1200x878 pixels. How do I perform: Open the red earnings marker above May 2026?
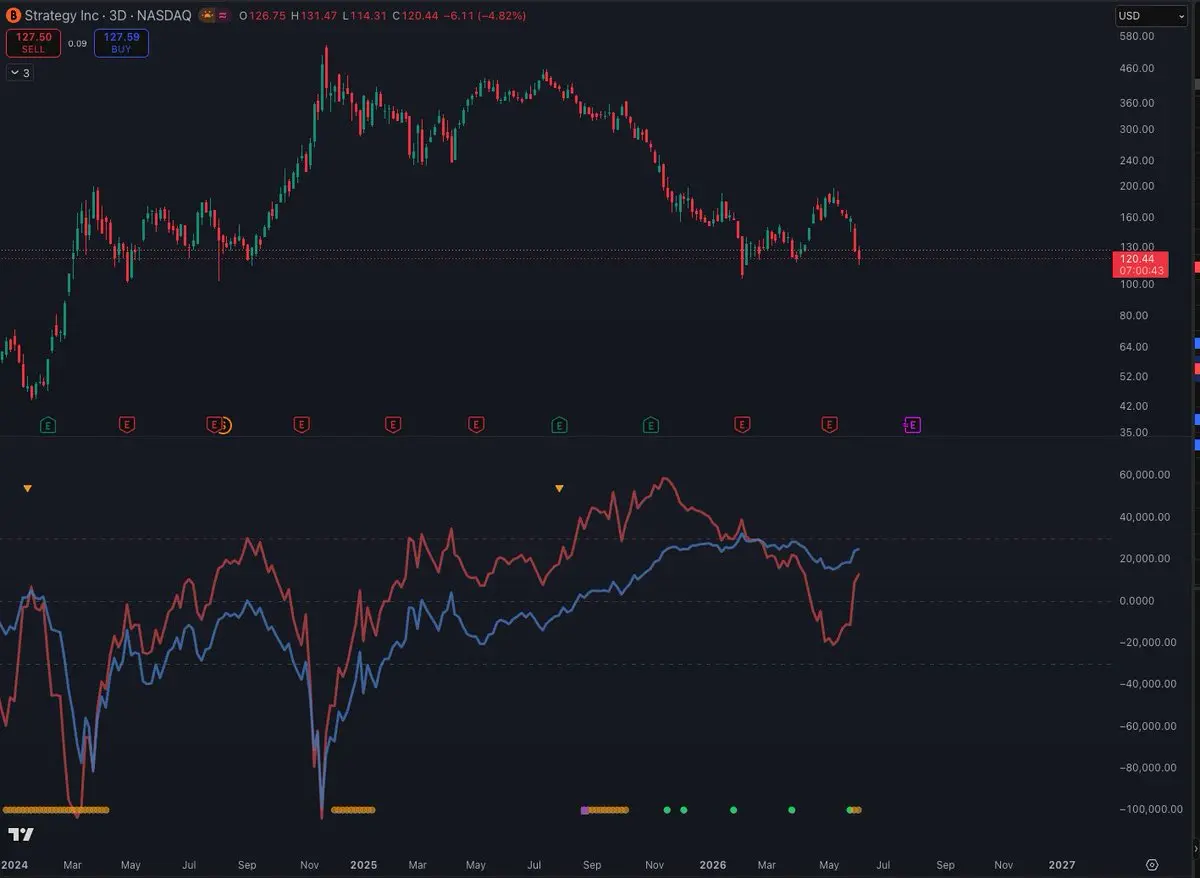(829, 425)
